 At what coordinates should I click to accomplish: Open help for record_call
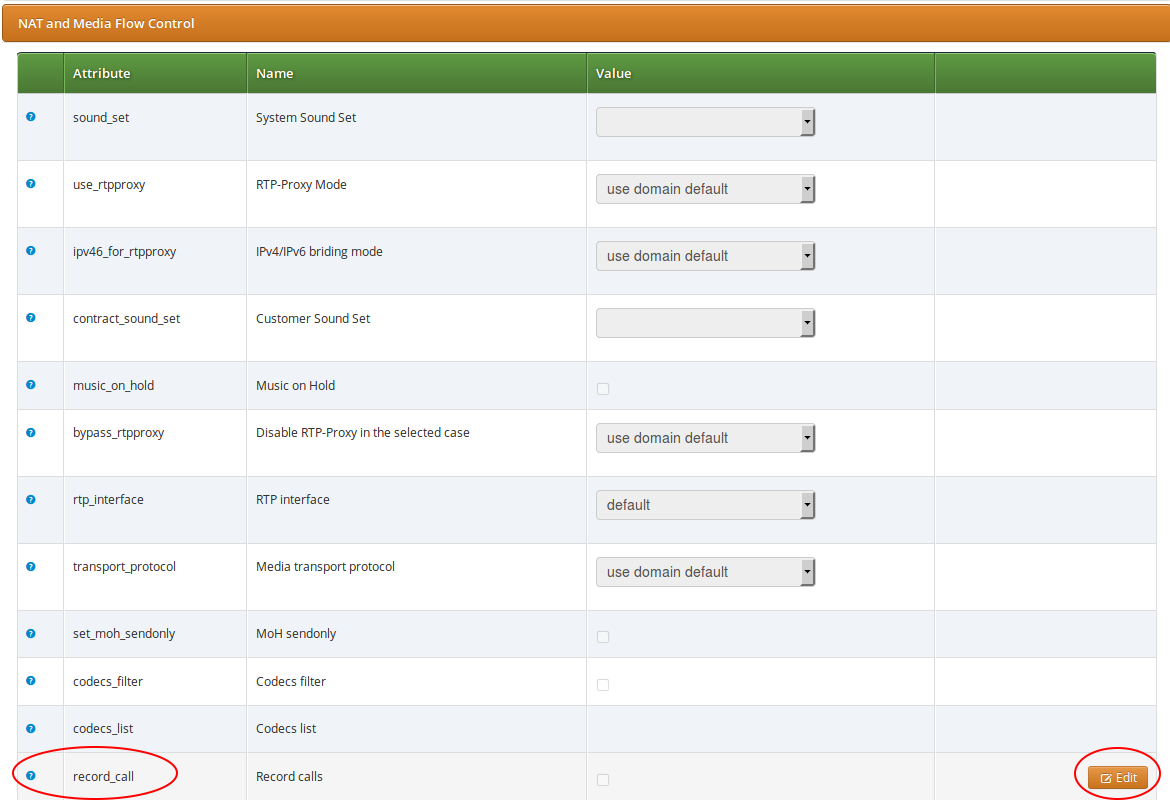(x=30, y=776)
